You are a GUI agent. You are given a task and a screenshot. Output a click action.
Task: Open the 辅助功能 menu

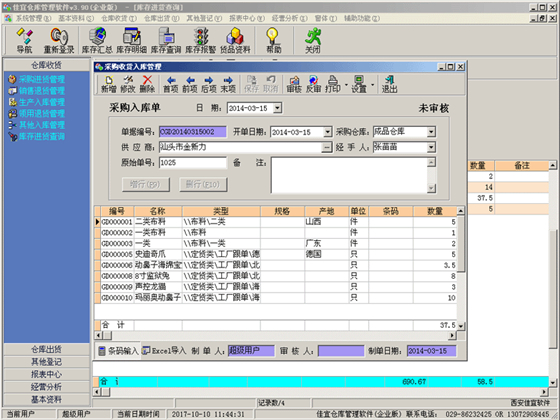(x=362, y=18)
